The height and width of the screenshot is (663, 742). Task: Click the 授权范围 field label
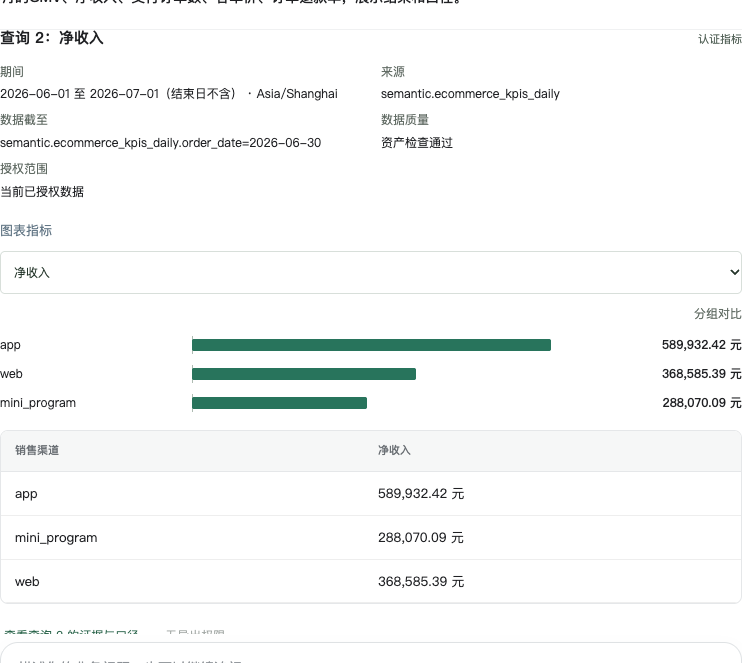(x=24, y=169)
